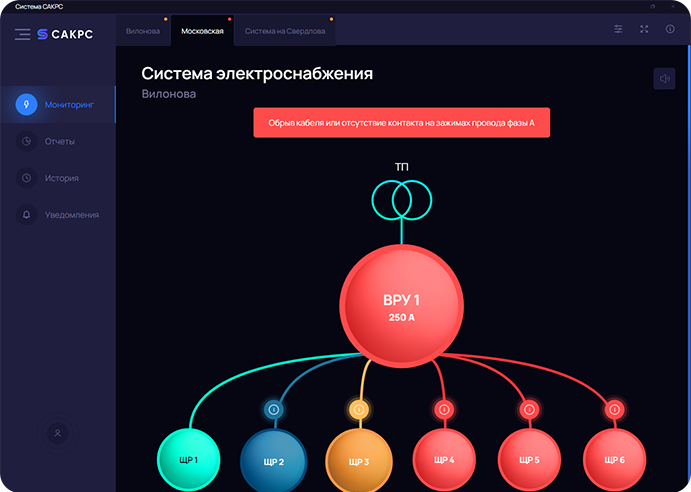
Task: Mute the alarm sound speaker button
Action: point(664,79)
